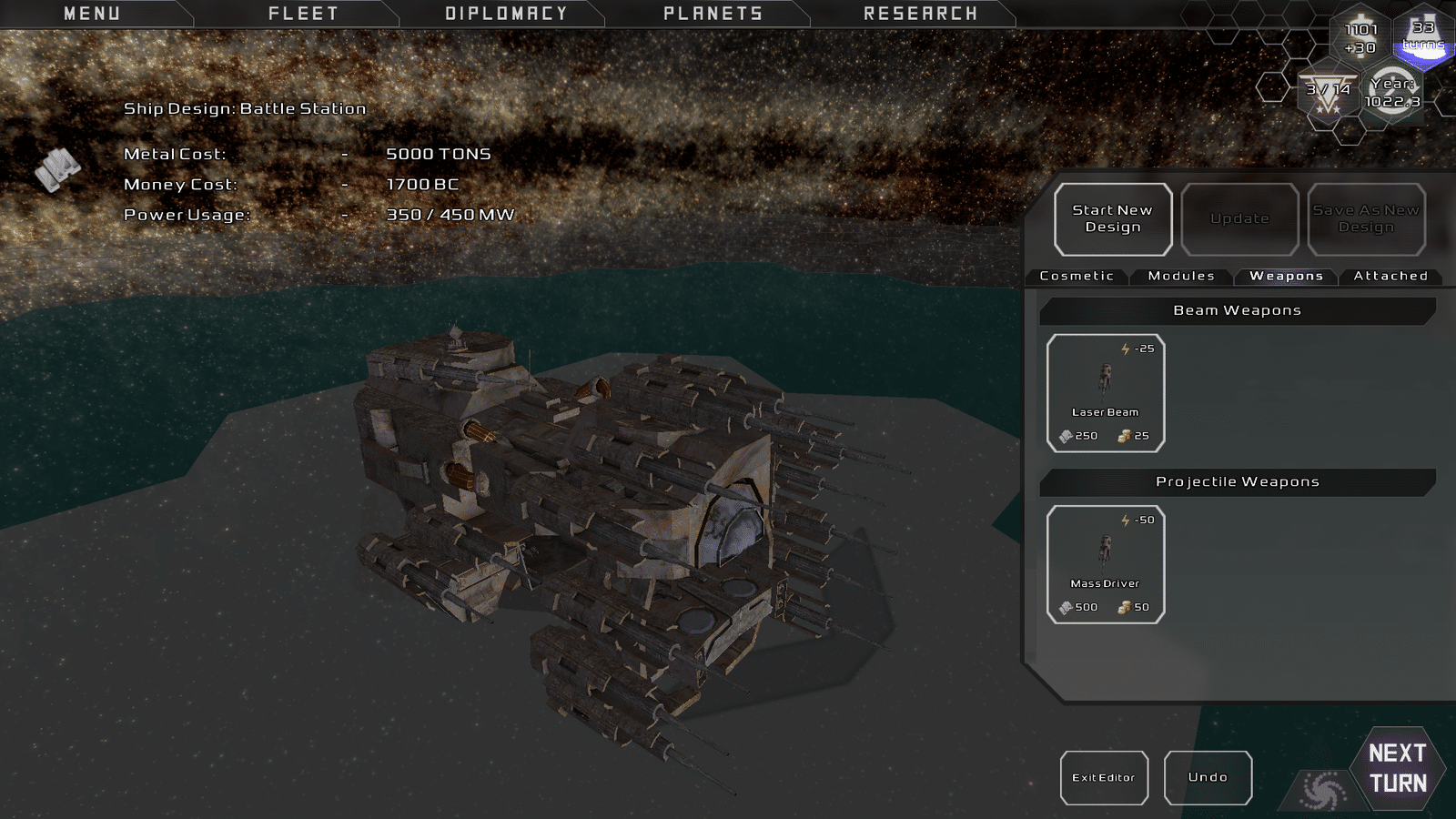Go to the DIPLOMACY screen
The width and height of the screenshot is (1456, 819).
pyautogui.click(x=506, y=14)
